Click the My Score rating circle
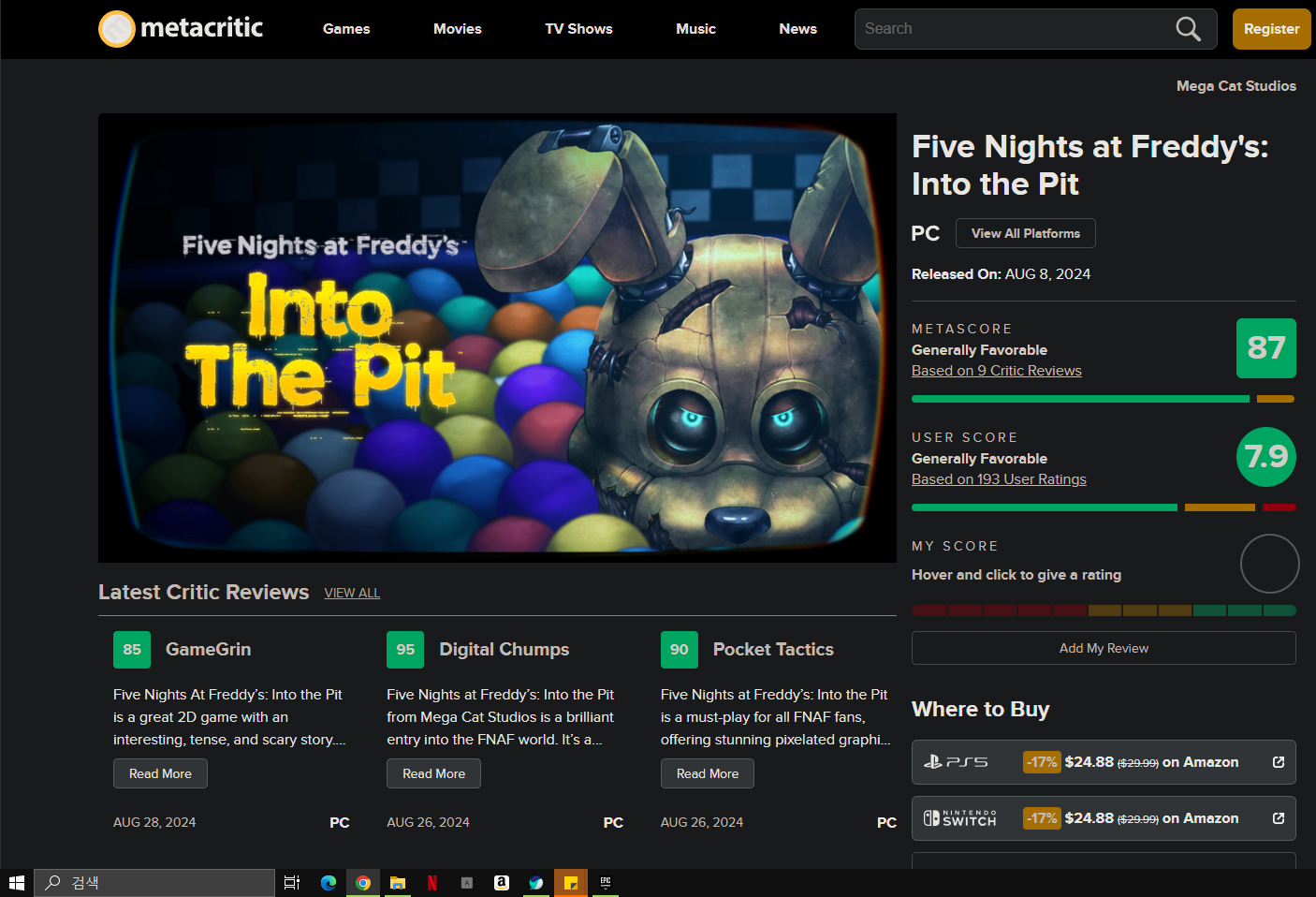The width and height of the screenshot is (1316, 897). coord(1269,564)
